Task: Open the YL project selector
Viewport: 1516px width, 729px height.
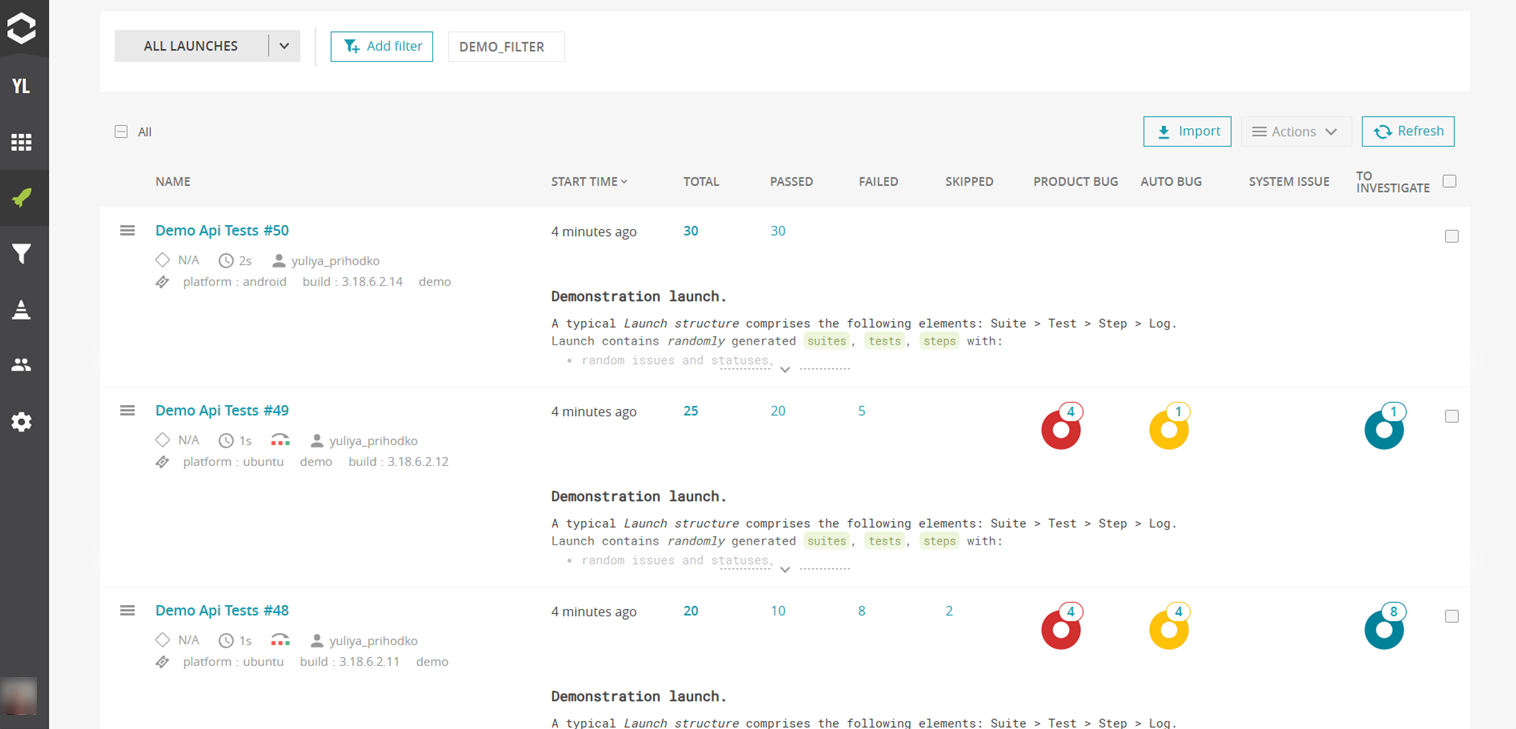Action: coord(21,86)
